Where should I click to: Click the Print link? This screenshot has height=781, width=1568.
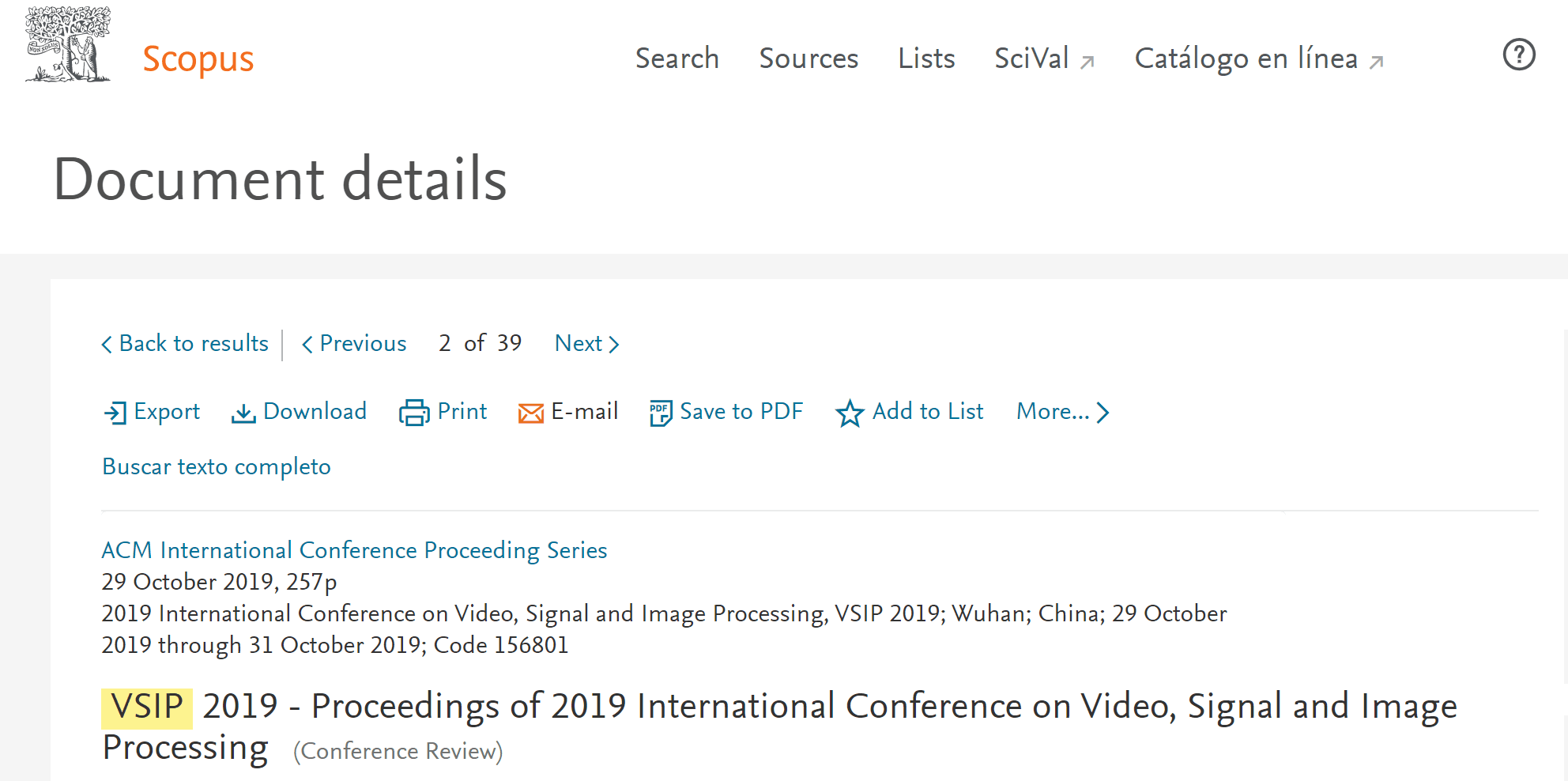tap(462, 411)
